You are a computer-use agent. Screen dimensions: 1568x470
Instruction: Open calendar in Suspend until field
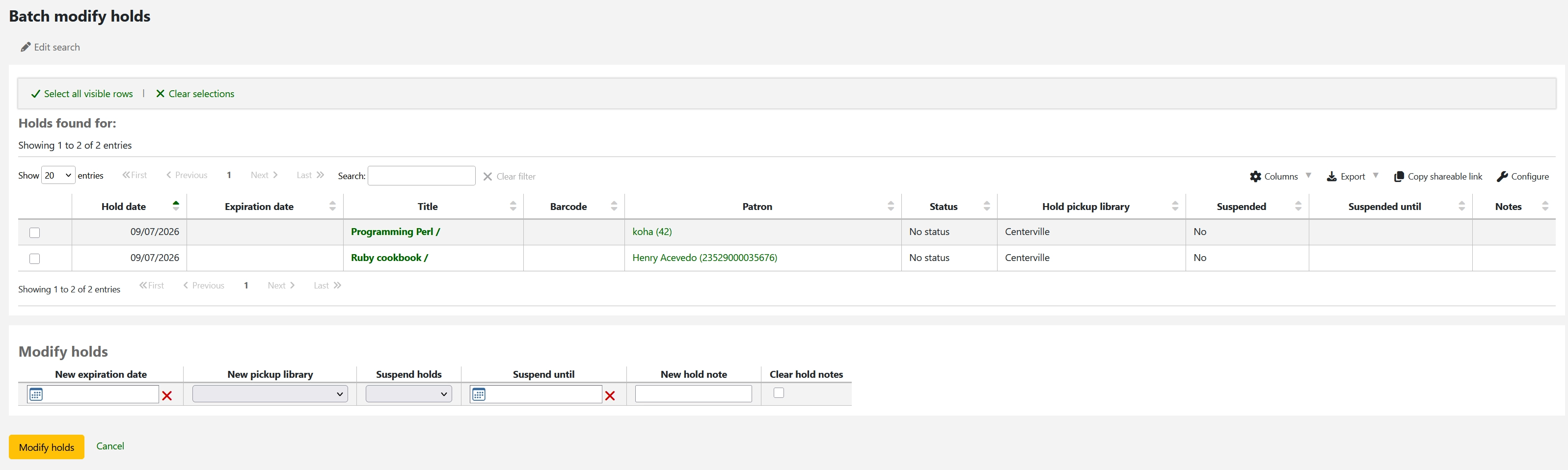click(479, 394)
